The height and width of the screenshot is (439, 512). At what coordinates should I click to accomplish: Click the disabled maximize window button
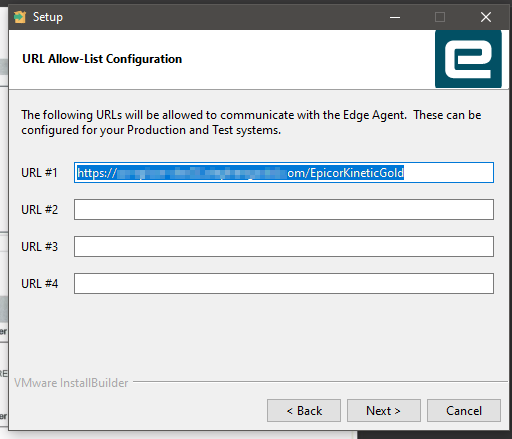click(x=440, y=17)
